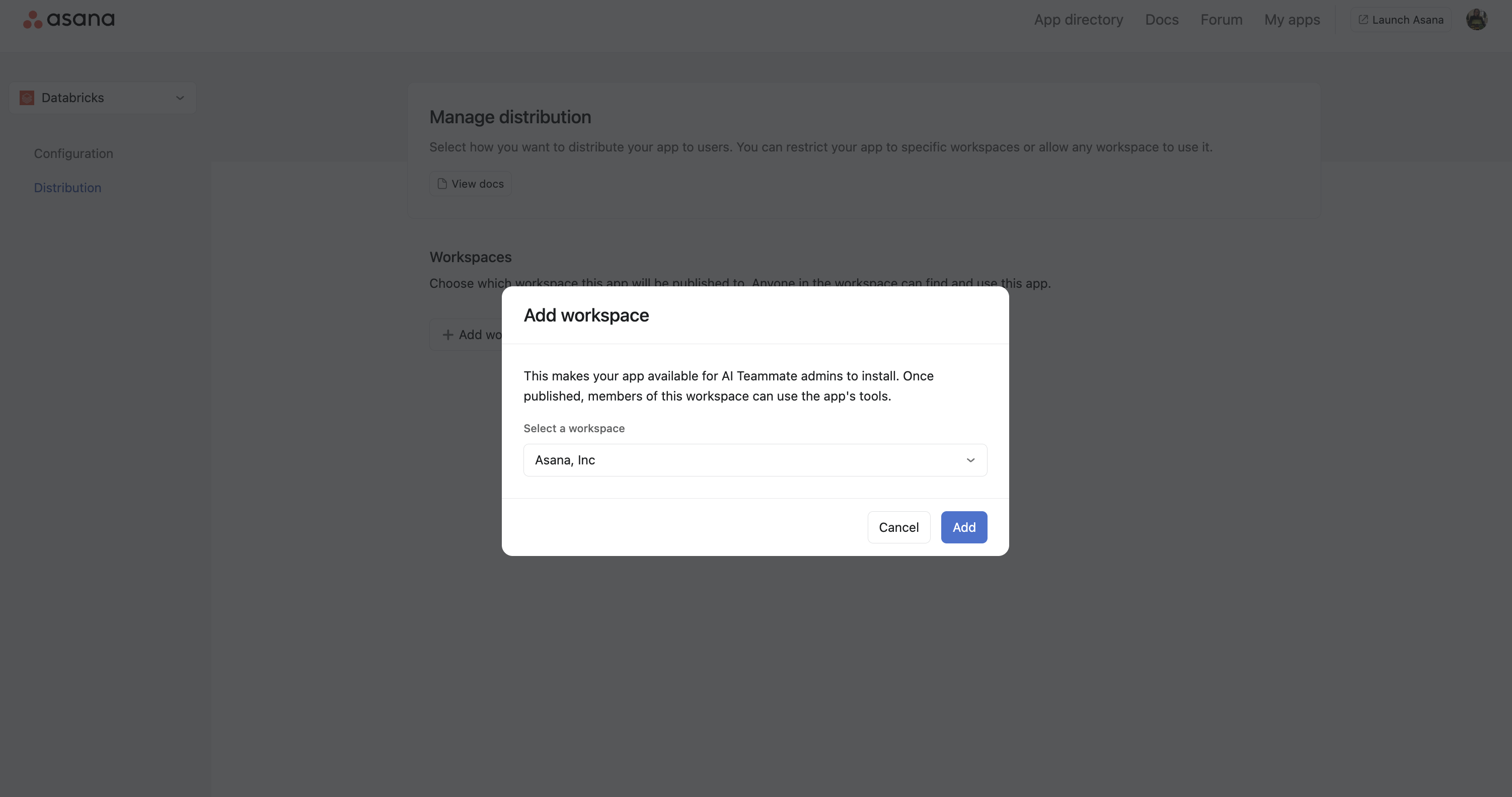Click the Add workspace button behind the dialog
This screenshot has height=797, width=1512.
pos(466,335)
